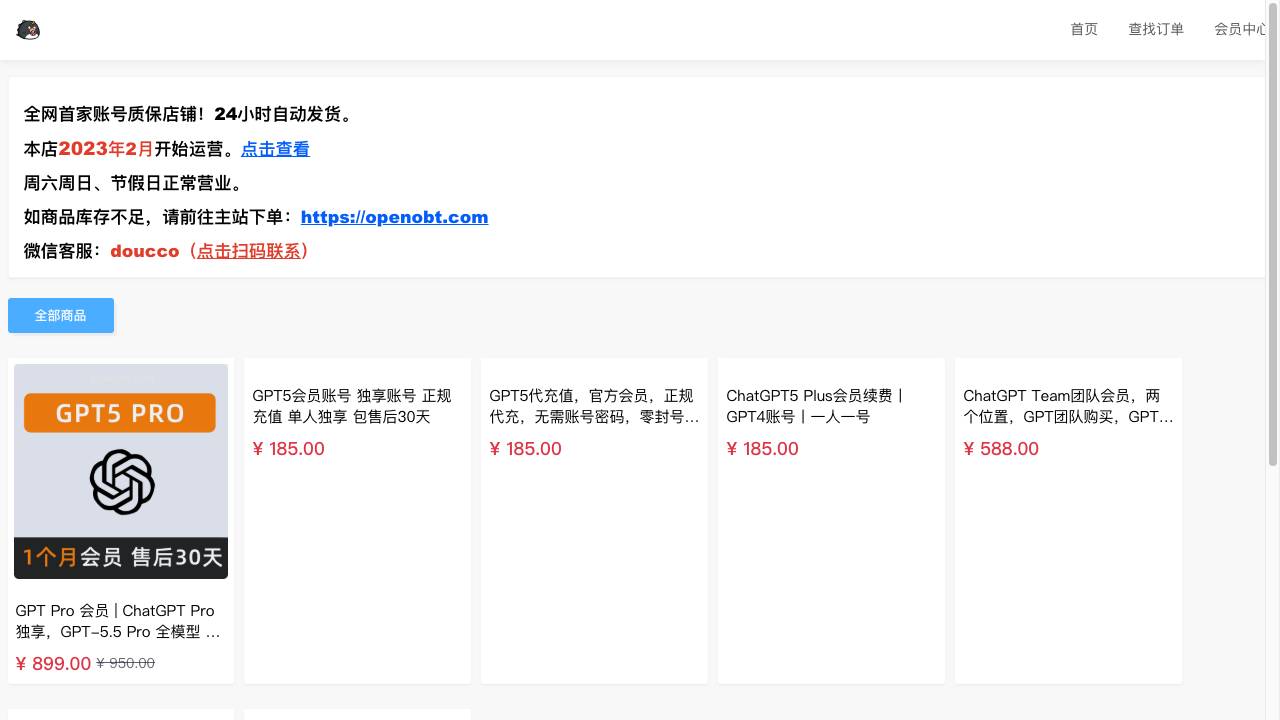Viewport: 1280px width, 720px height.
Task: Open ChatGPT5 Plus会员续费 product card
Action: tap(831, 521)
